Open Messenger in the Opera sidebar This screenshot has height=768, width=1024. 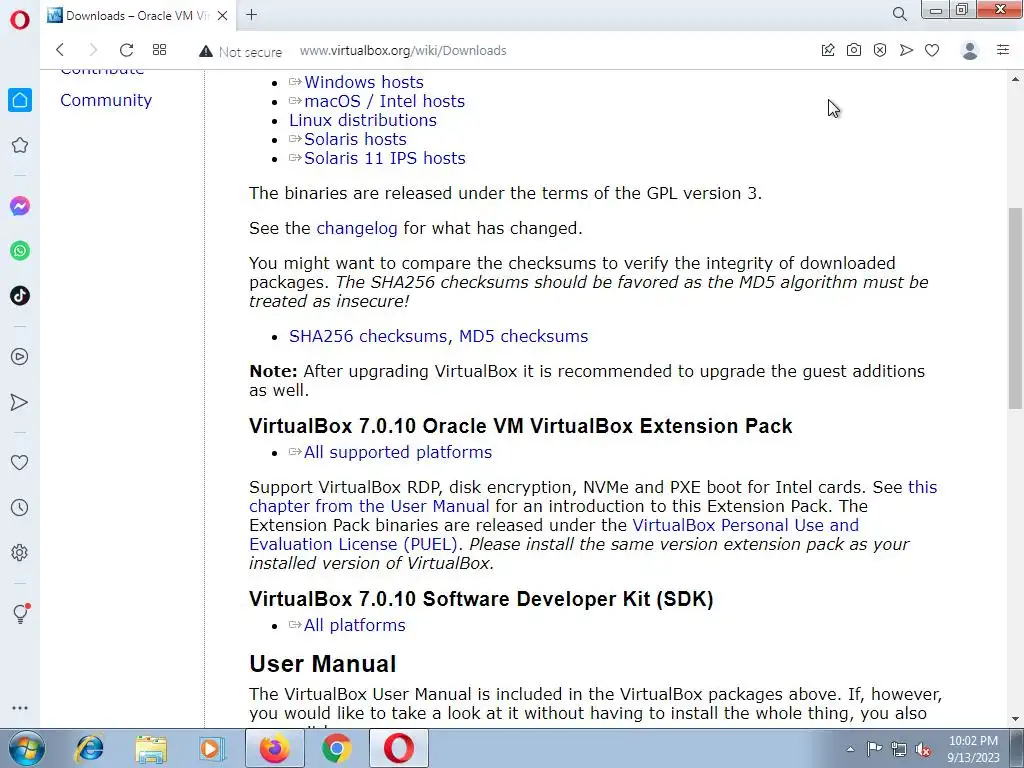click(20, 206)
